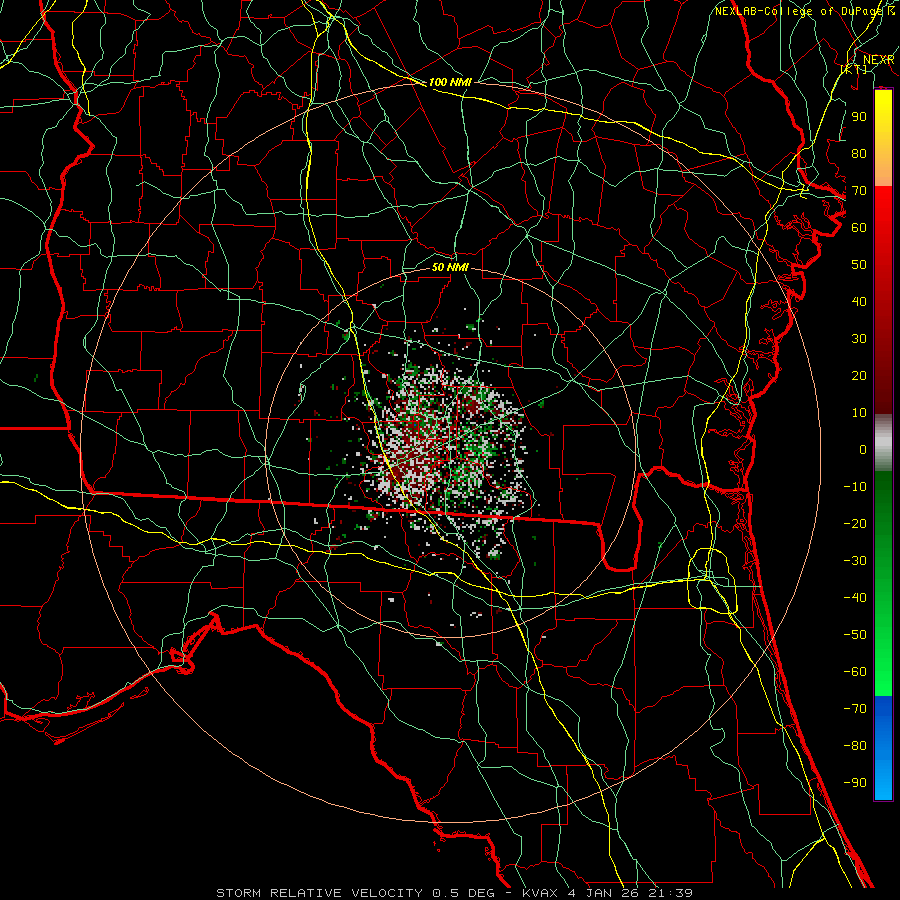Click the "-50" value on the velocity scale
This screenshot has height=900, width=900.
pyautogui.click(x=855, y=635)
